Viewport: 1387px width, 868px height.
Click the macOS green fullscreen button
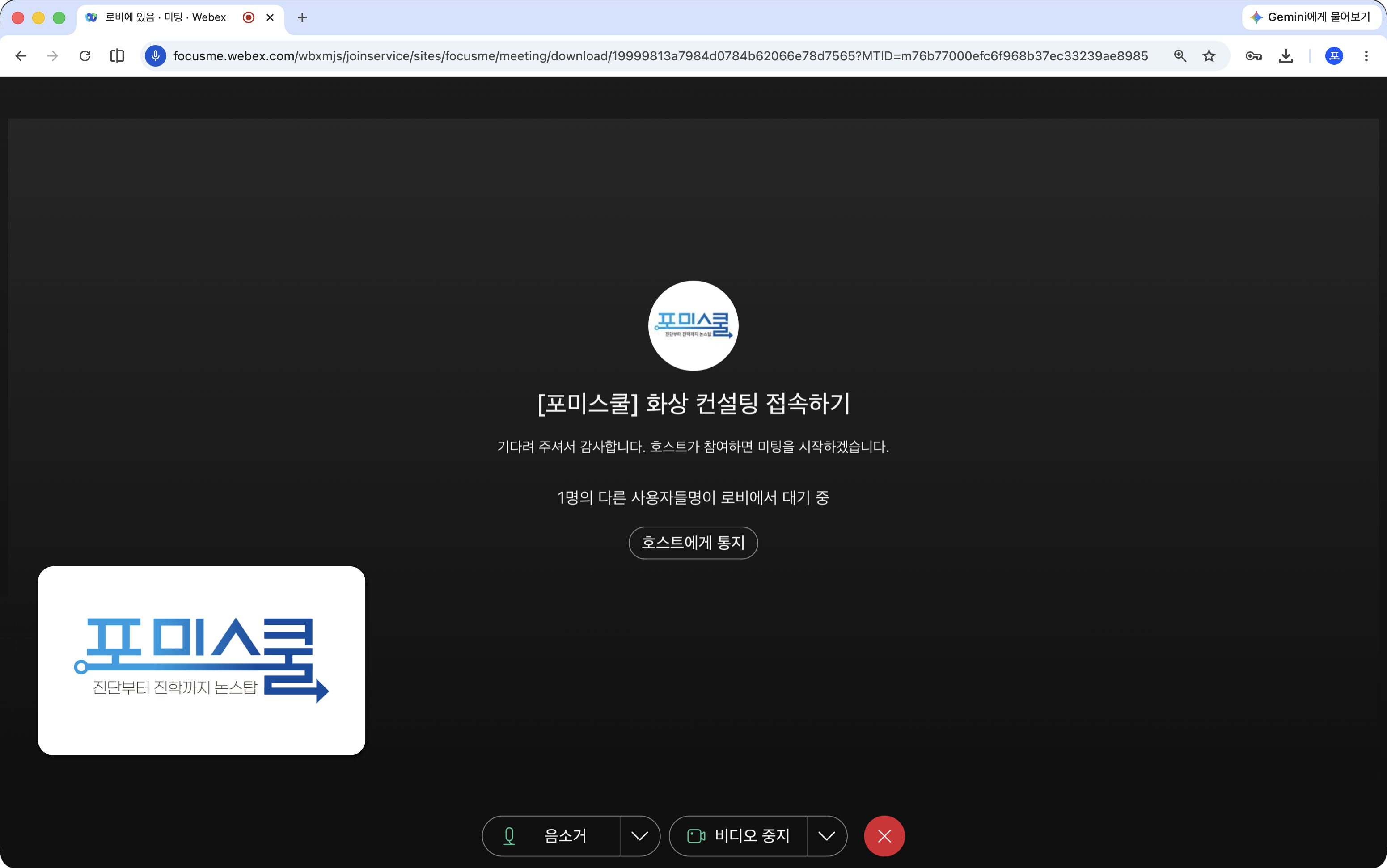[59, 17]
